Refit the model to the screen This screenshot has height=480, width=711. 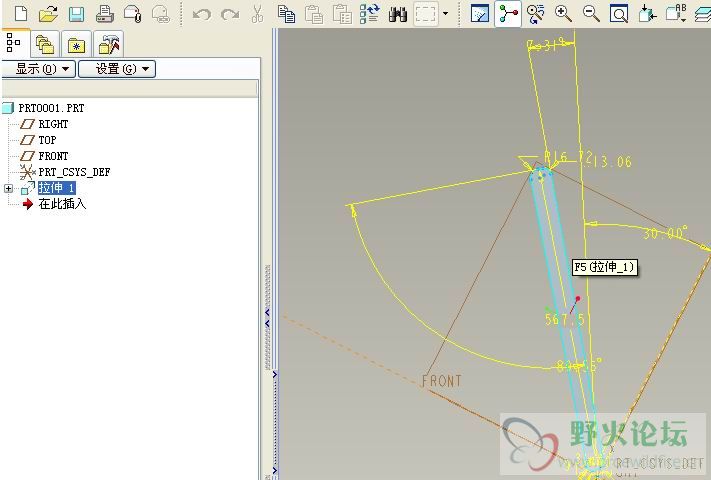tap(619, 14)
